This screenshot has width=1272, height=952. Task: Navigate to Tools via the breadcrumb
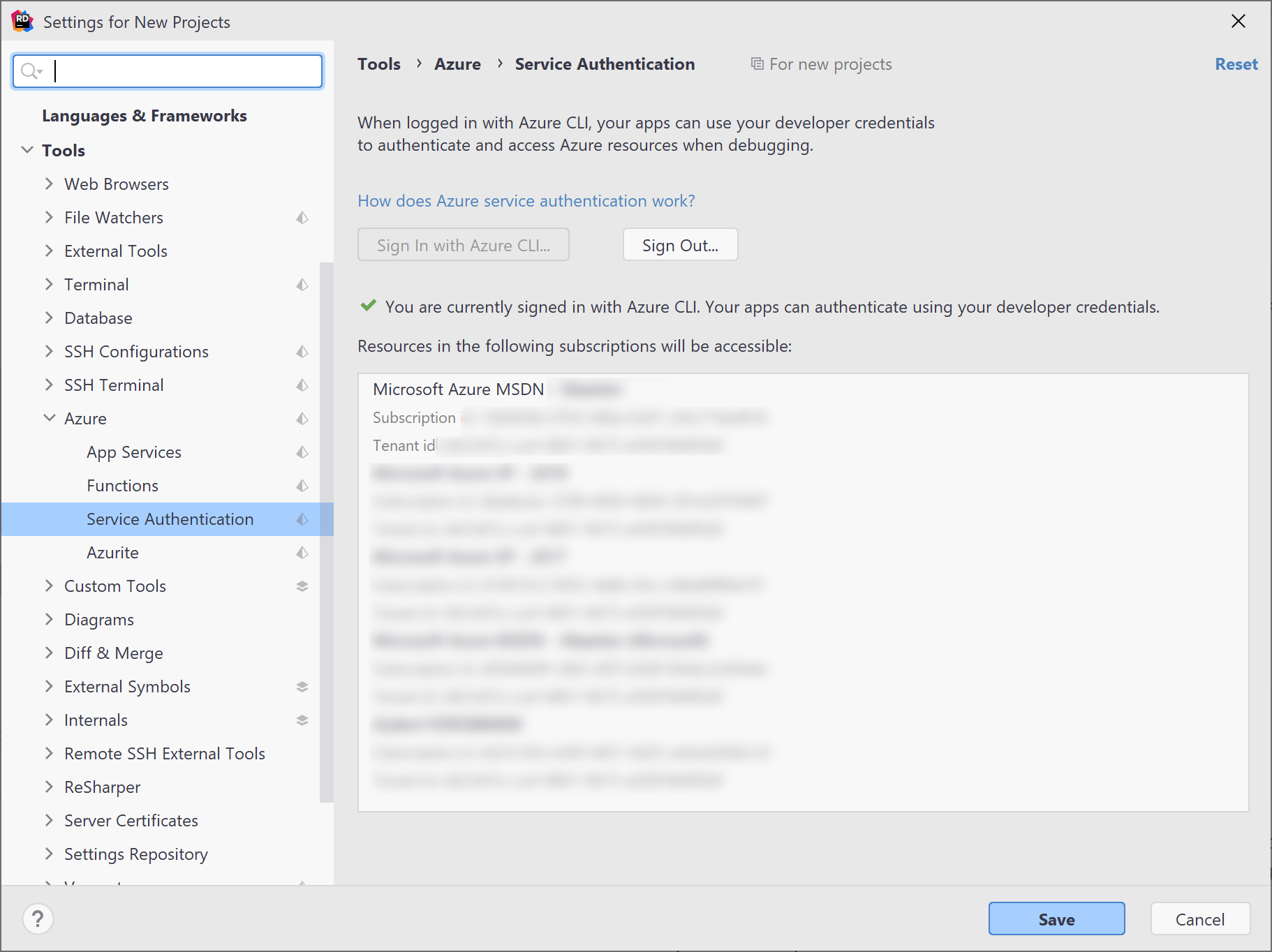click(378, 64)
